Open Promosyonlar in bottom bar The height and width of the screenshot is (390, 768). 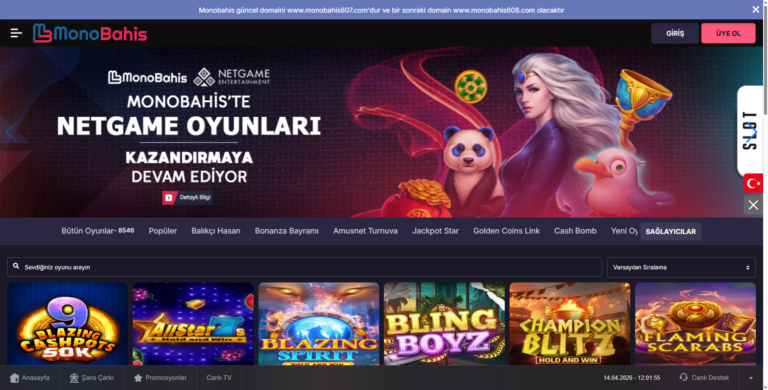[160, 378]
